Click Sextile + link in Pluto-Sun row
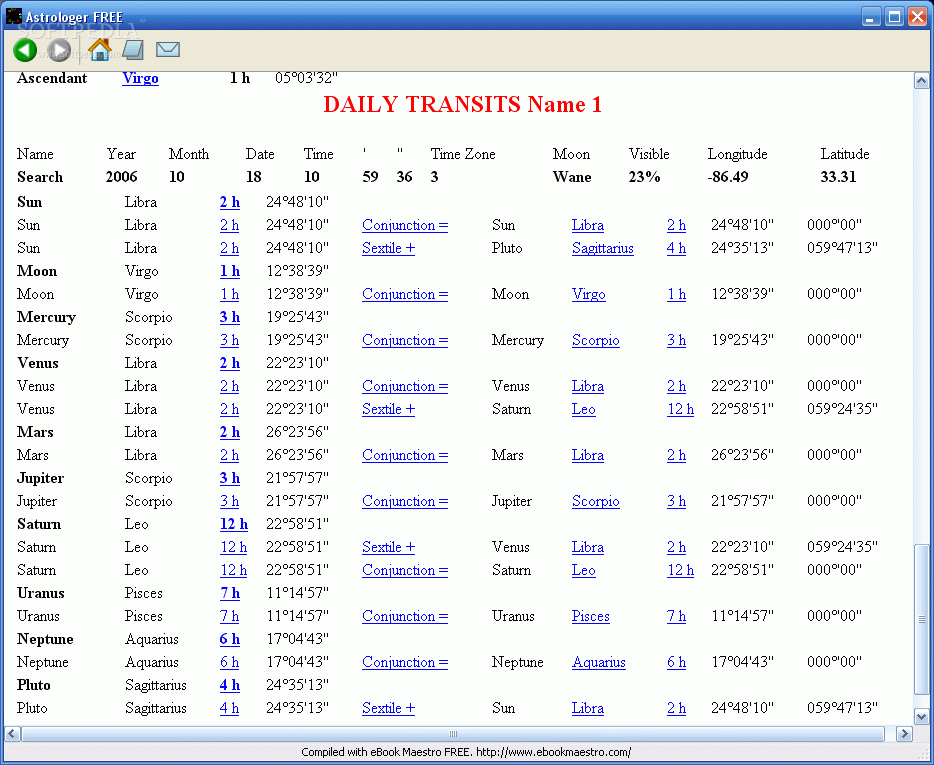The image size is (934, 765). [388, 708]
